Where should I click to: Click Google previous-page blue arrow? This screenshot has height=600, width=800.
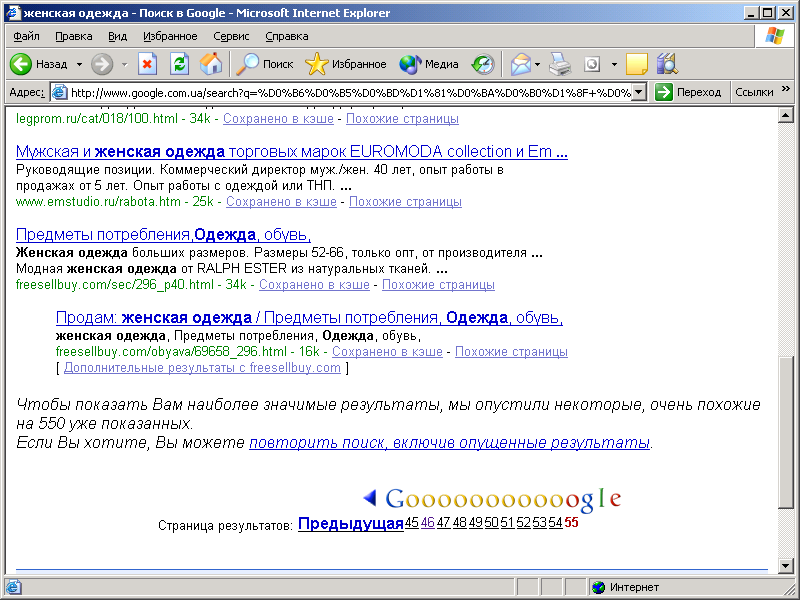tap(370, 497)
